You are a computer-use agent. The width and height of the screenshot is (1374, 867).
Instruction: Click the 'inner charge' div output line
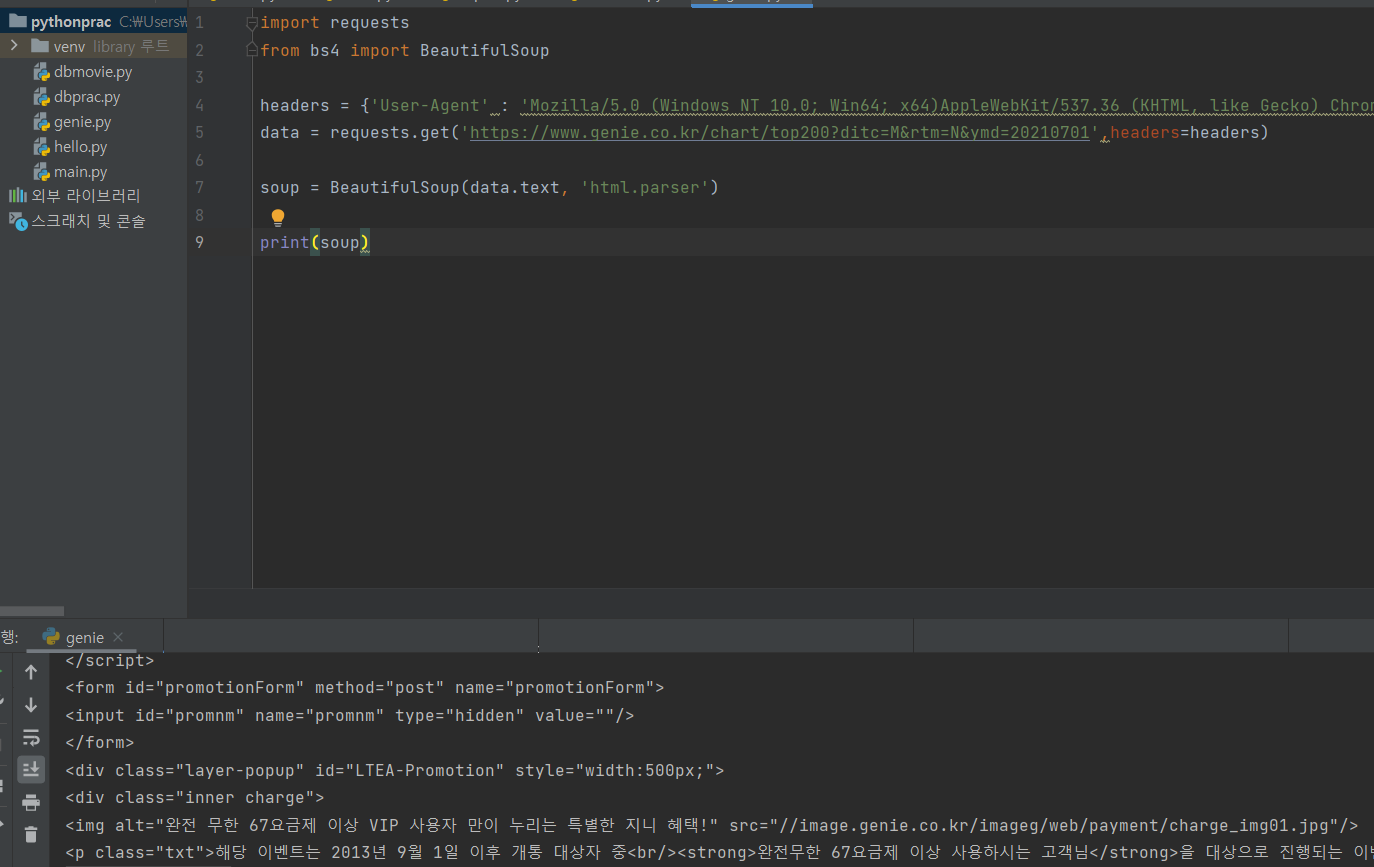195,798
